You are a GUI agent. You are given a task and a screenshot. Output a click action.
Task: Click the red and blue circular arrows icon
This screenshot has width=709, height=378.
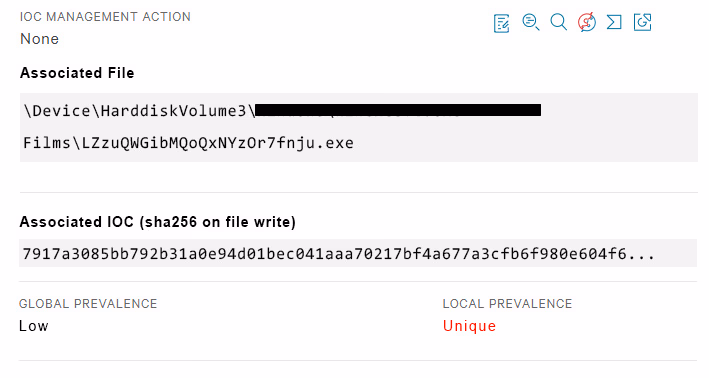tap(586, 22)
